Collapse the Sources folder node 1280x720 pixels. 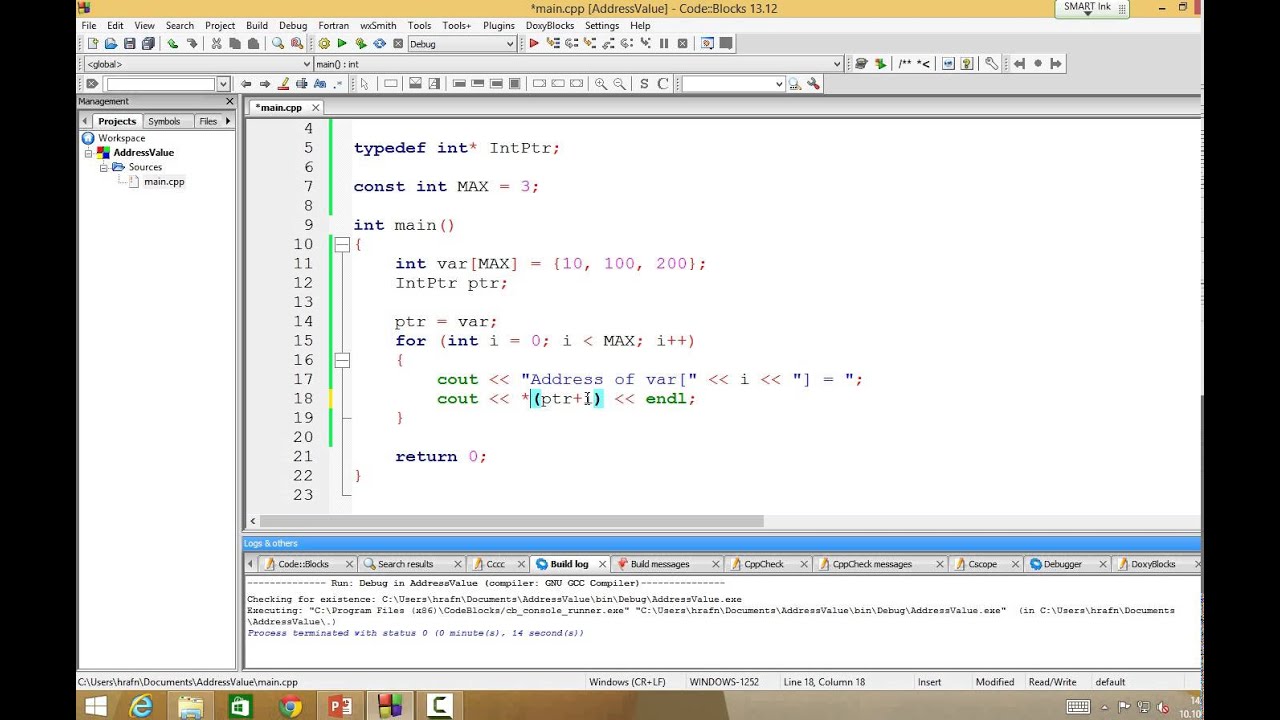pos(103,167)
